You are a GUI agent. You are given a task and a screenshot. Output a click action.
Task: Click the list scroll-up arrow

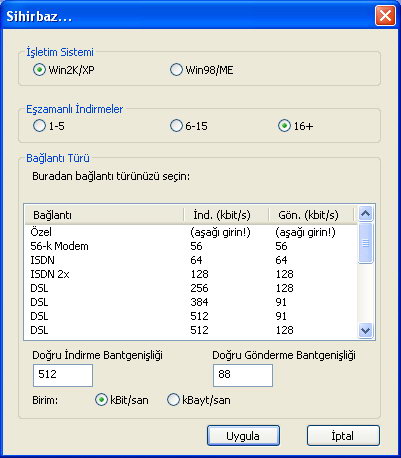click(366, 214)
